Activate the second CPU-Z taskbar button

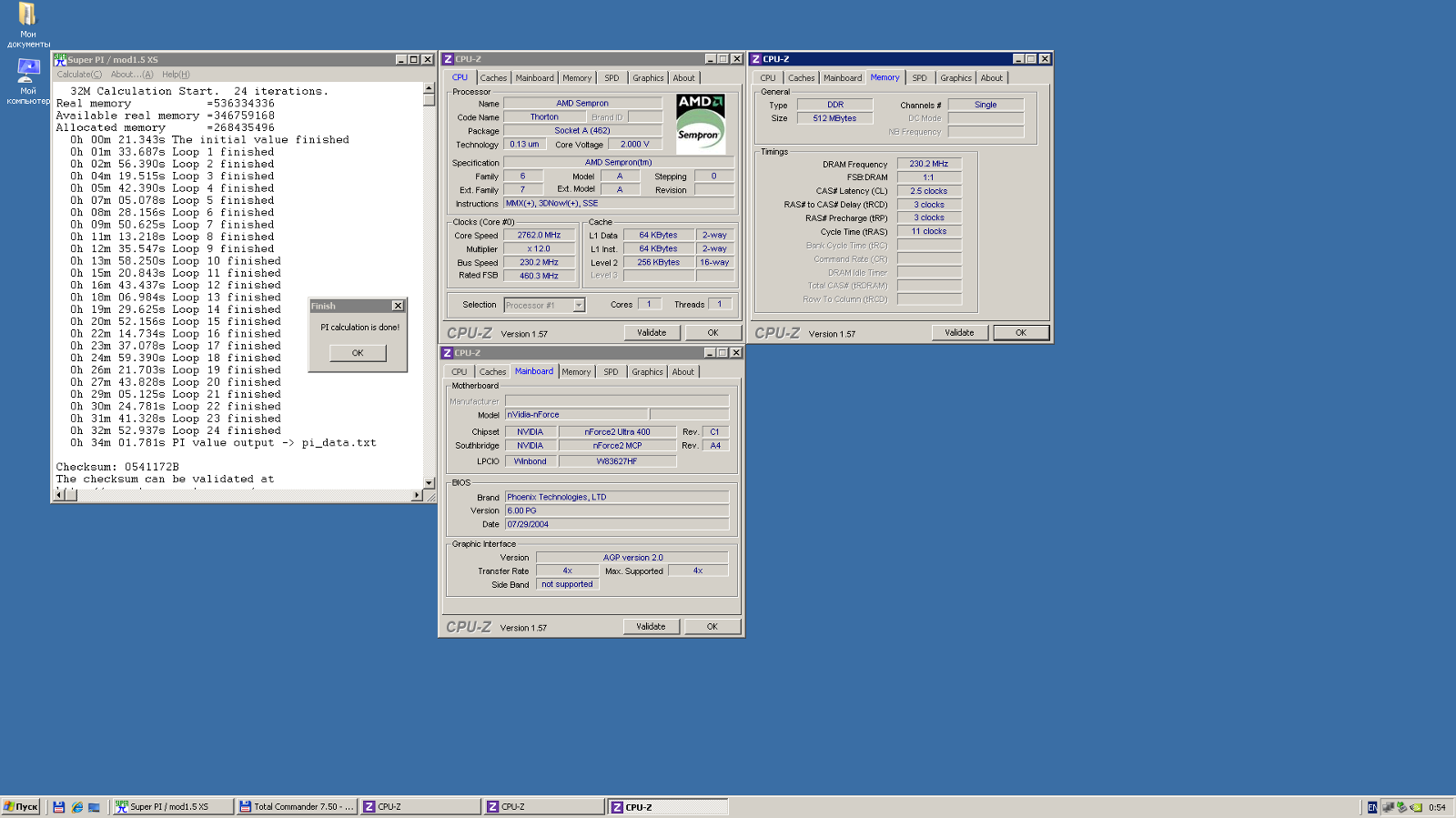[544, 807]
